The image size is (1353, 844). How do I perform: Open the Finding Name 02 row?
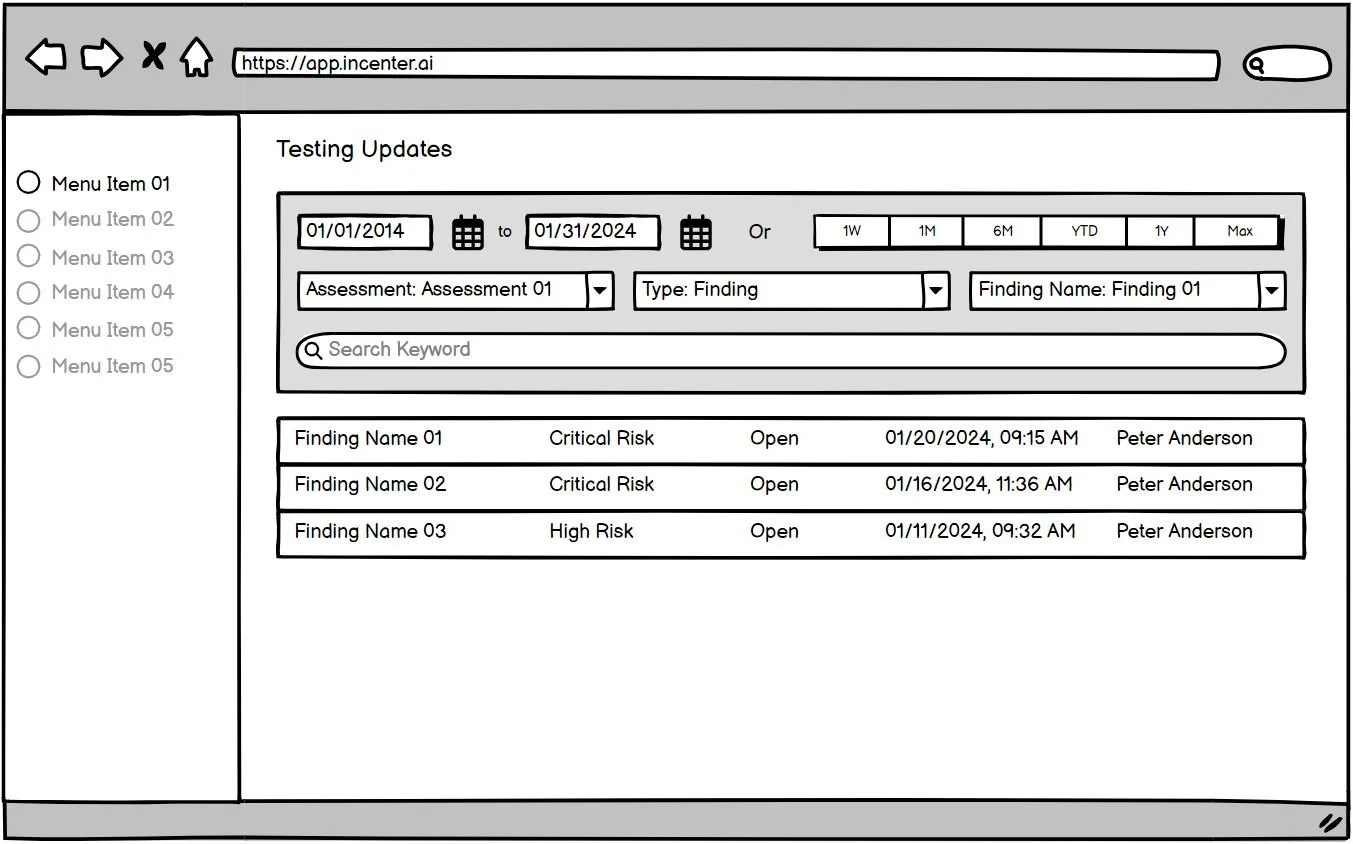coord(791,487)
